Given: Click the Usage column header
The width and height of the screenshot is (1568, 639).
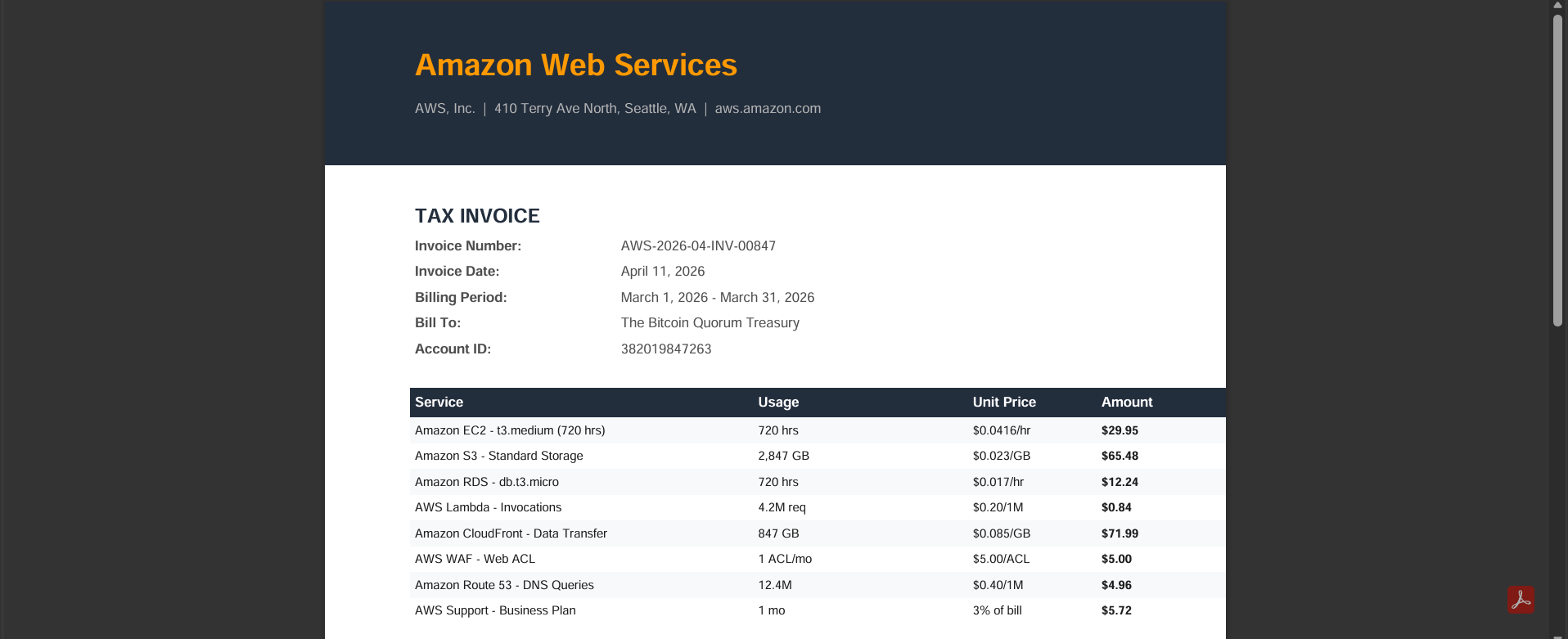Looking at the screenshot, I should coord(778,403).
